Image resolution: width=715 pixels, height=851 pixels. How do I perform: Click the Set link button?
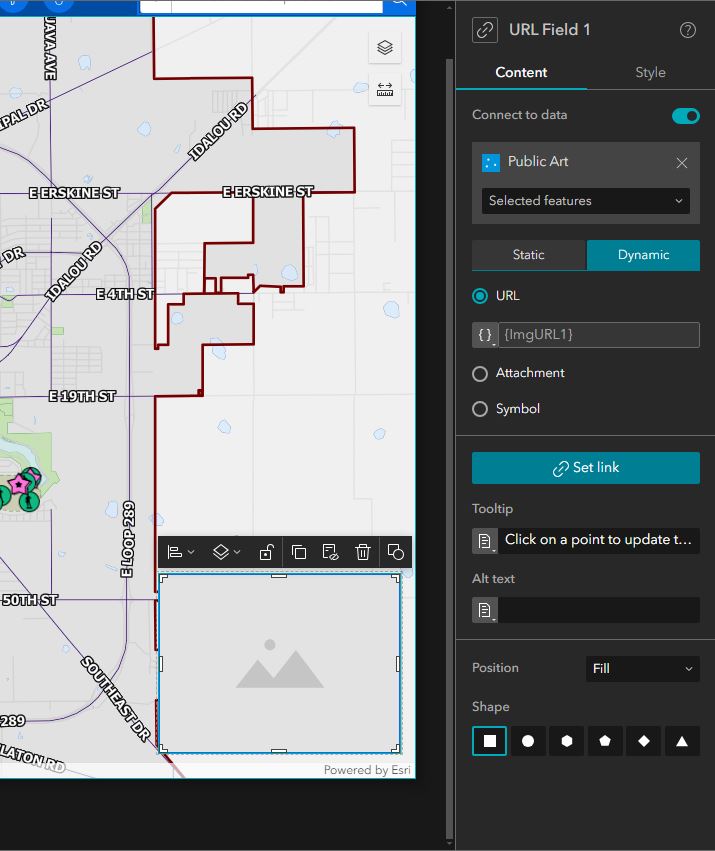pyautogui.click(x=586, y=468)
